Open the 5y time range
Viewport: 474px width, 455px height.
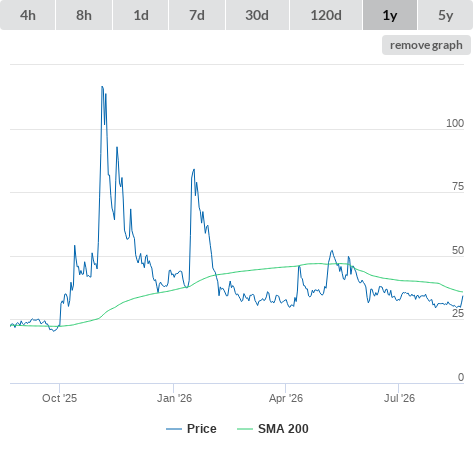coord(445,15)
